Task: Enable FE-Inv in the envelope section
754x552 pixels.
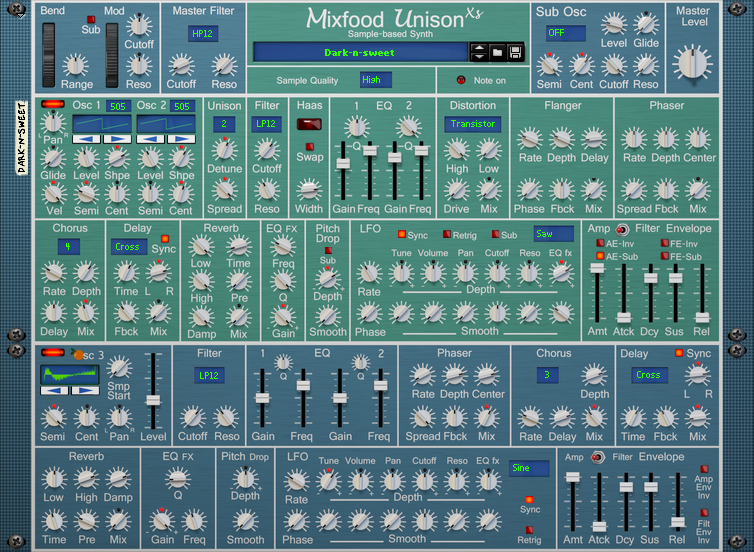Action: (x=665, y=243)
